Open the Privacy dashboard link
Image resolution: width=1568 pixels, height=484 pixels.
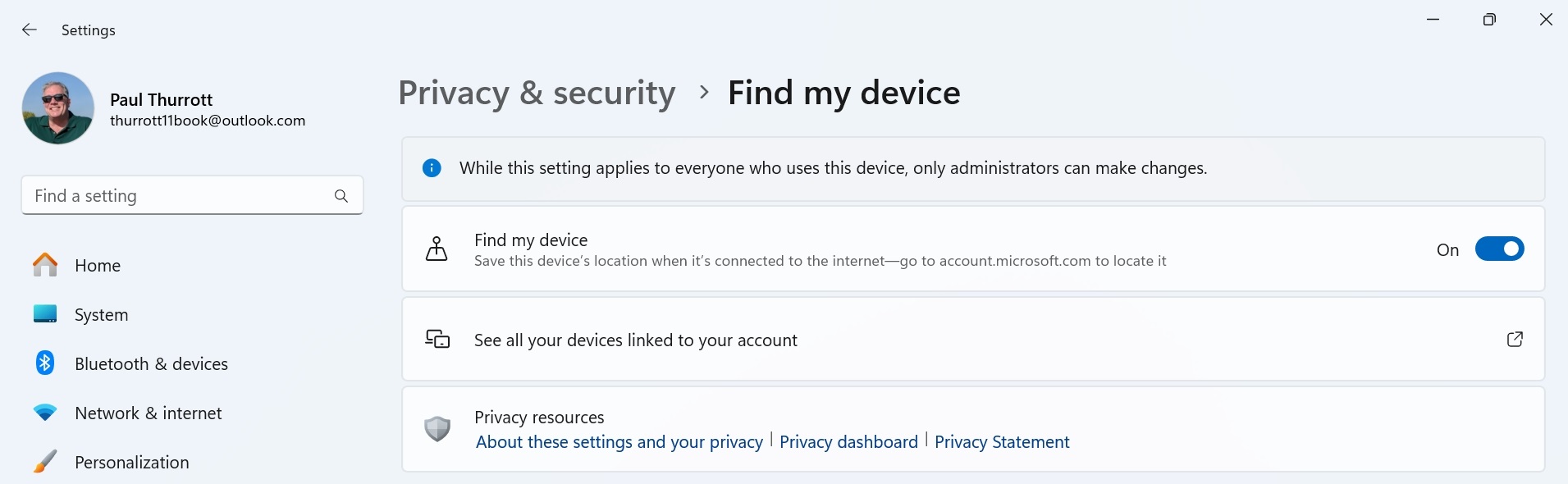click(848, 442)
